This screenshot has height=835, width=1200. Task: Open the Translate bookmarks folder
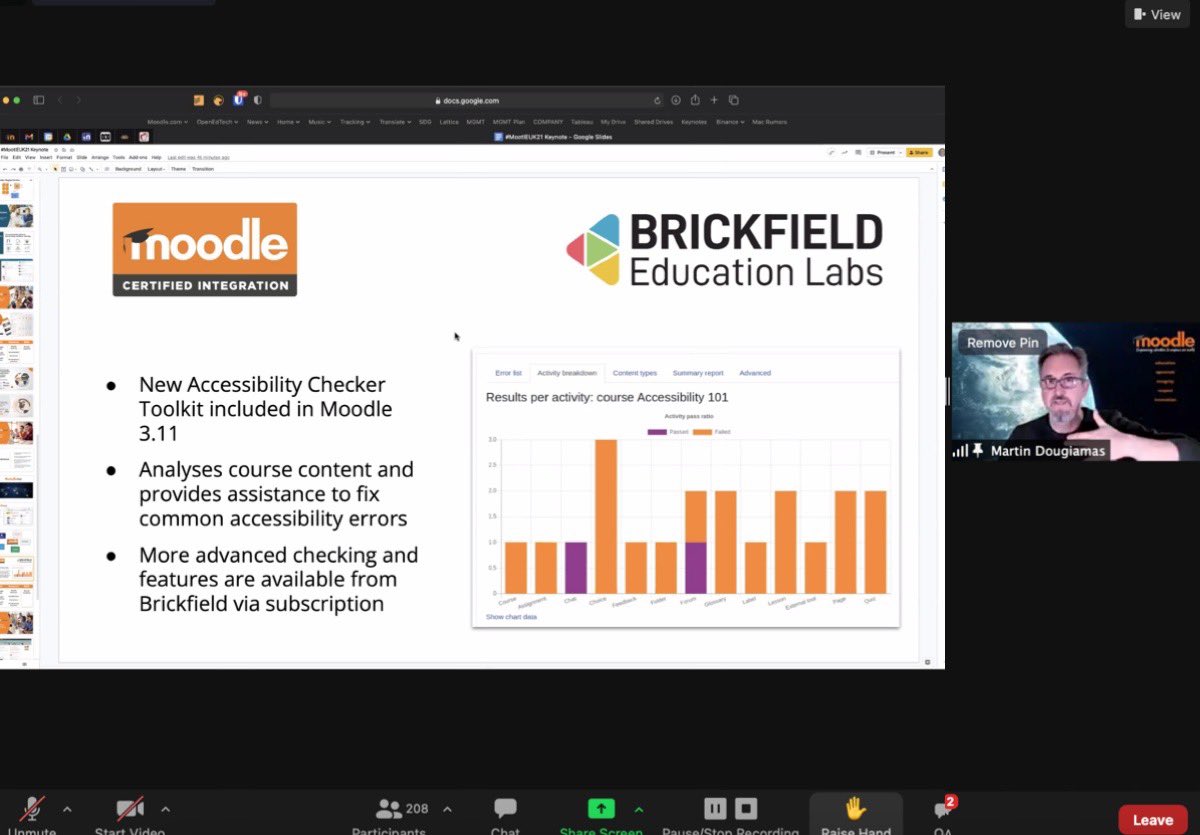coord(395,122)
